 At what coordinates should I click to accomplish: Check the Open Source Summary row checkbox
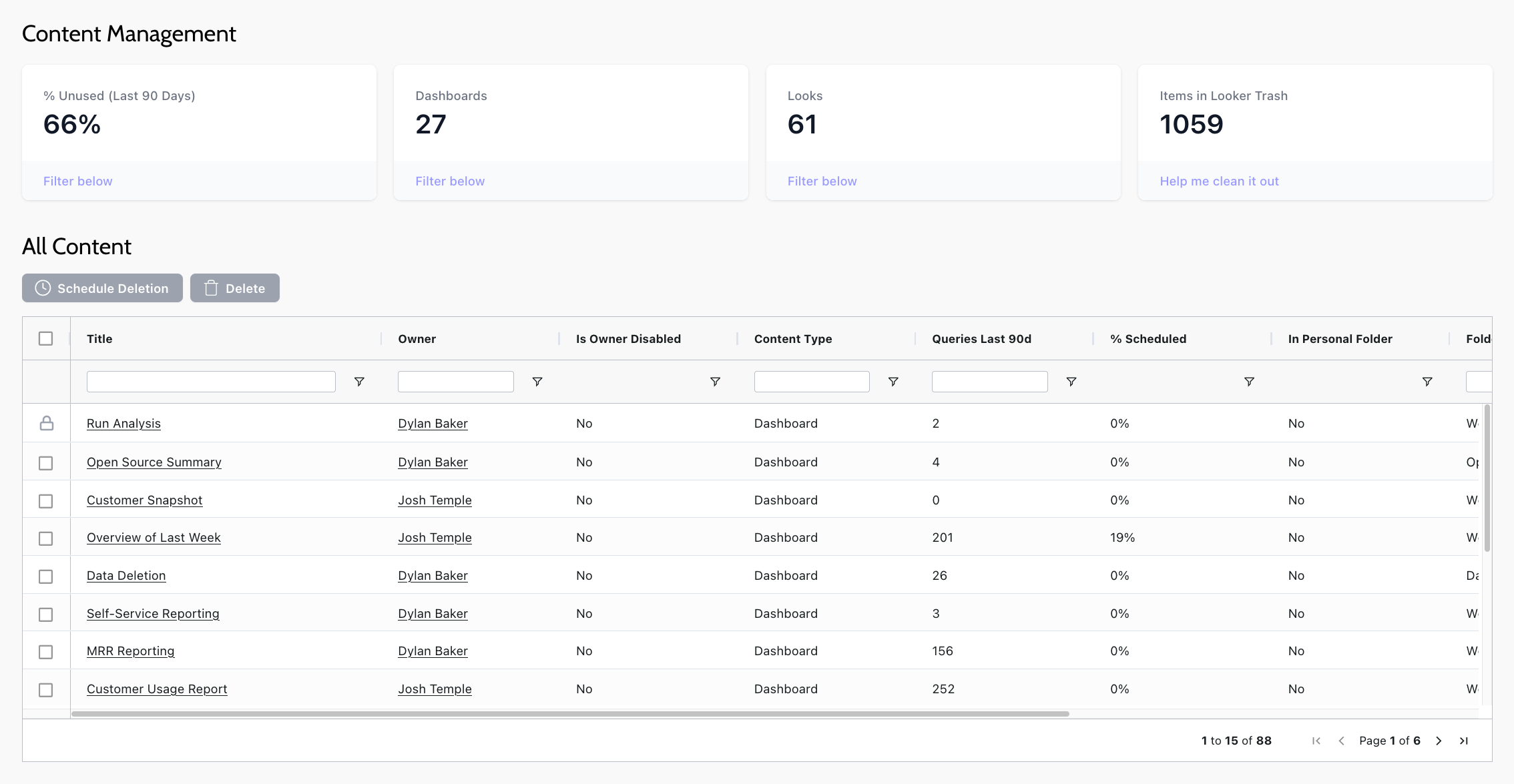(45, 463)
